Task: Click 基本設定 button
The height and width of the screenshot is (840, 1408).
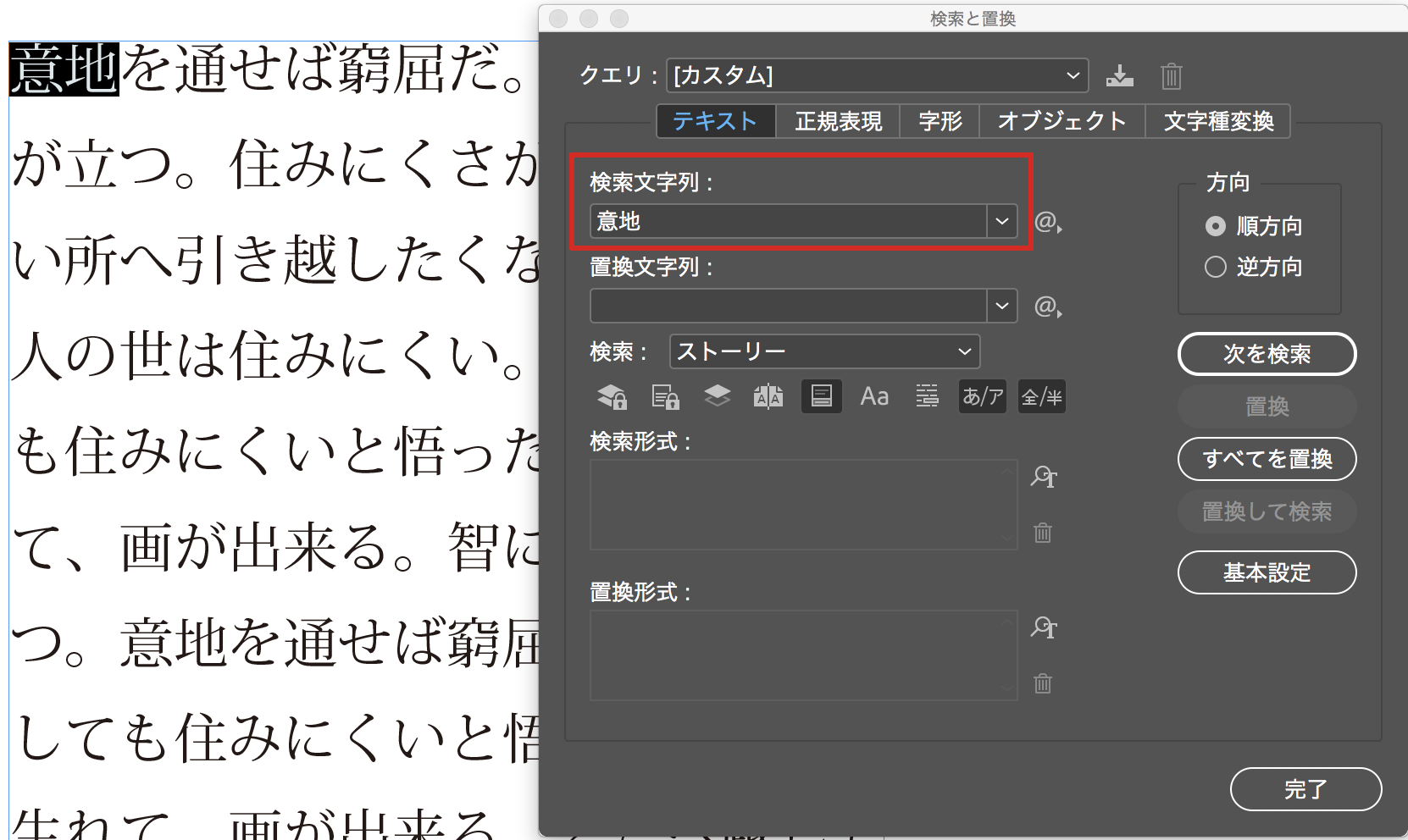Action: (x=1267, y=572)
